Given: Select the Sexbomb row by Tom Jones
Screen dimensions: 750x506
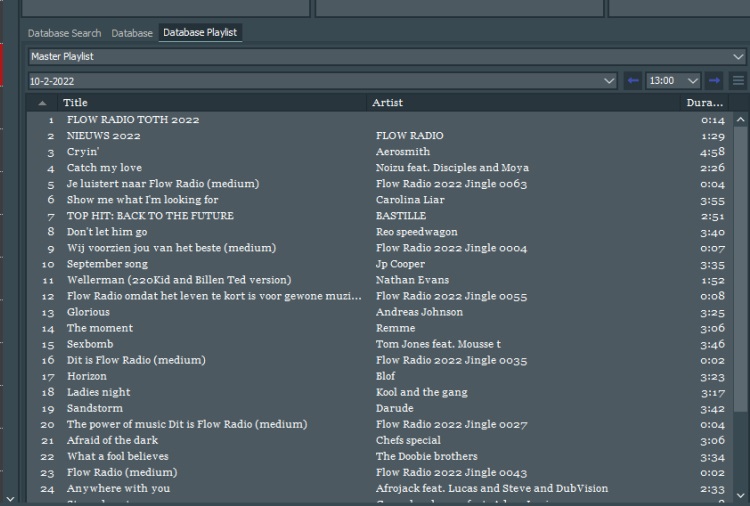Looking at the screenshot, I should click(x=90, y=344).
